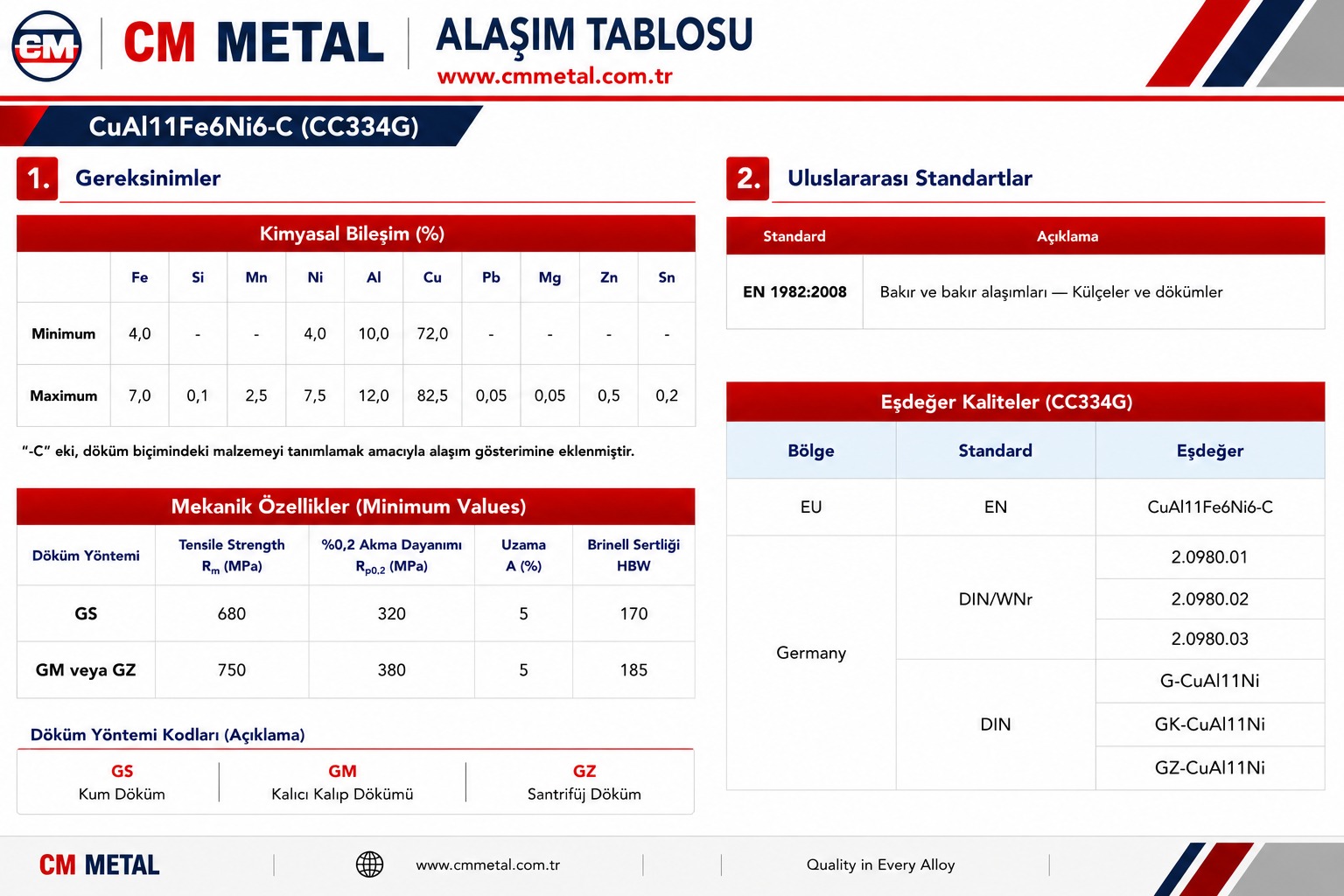Image resolution: width=1344 pixels, height=896 pixels.
Task: Click the globe icon in the footer
Action: (369, 864)
